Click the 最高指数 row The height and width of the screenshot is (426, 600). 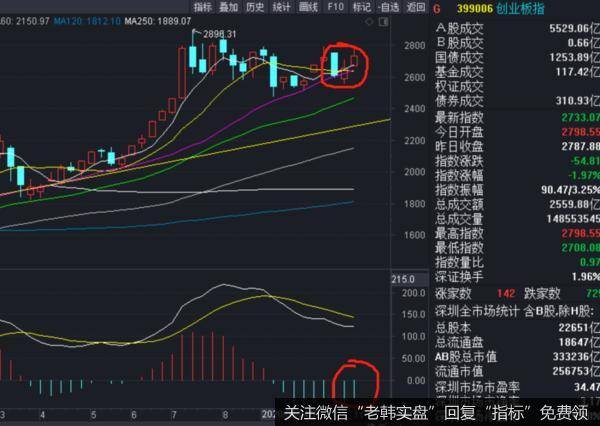[517, 233]
